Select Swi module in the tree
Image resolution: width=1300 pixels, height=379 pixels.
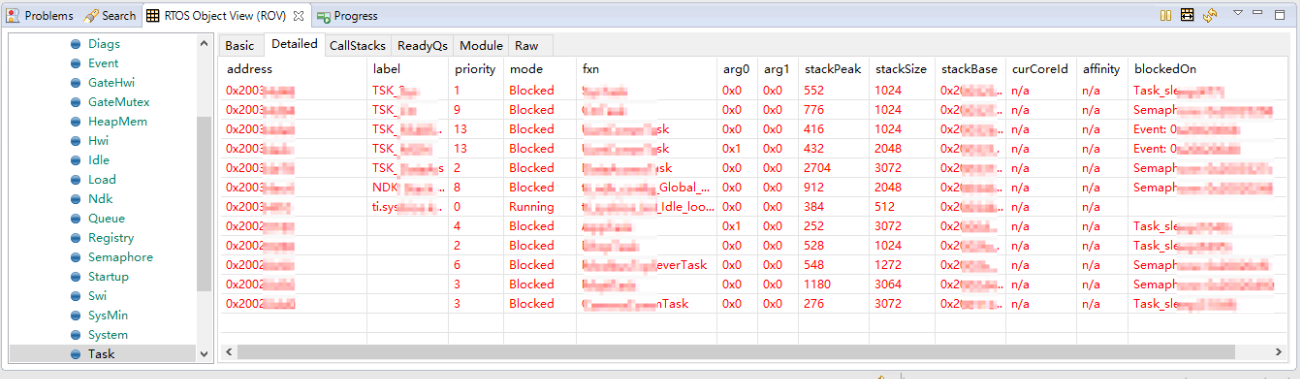pyautogui.click(x=97, y=296)
